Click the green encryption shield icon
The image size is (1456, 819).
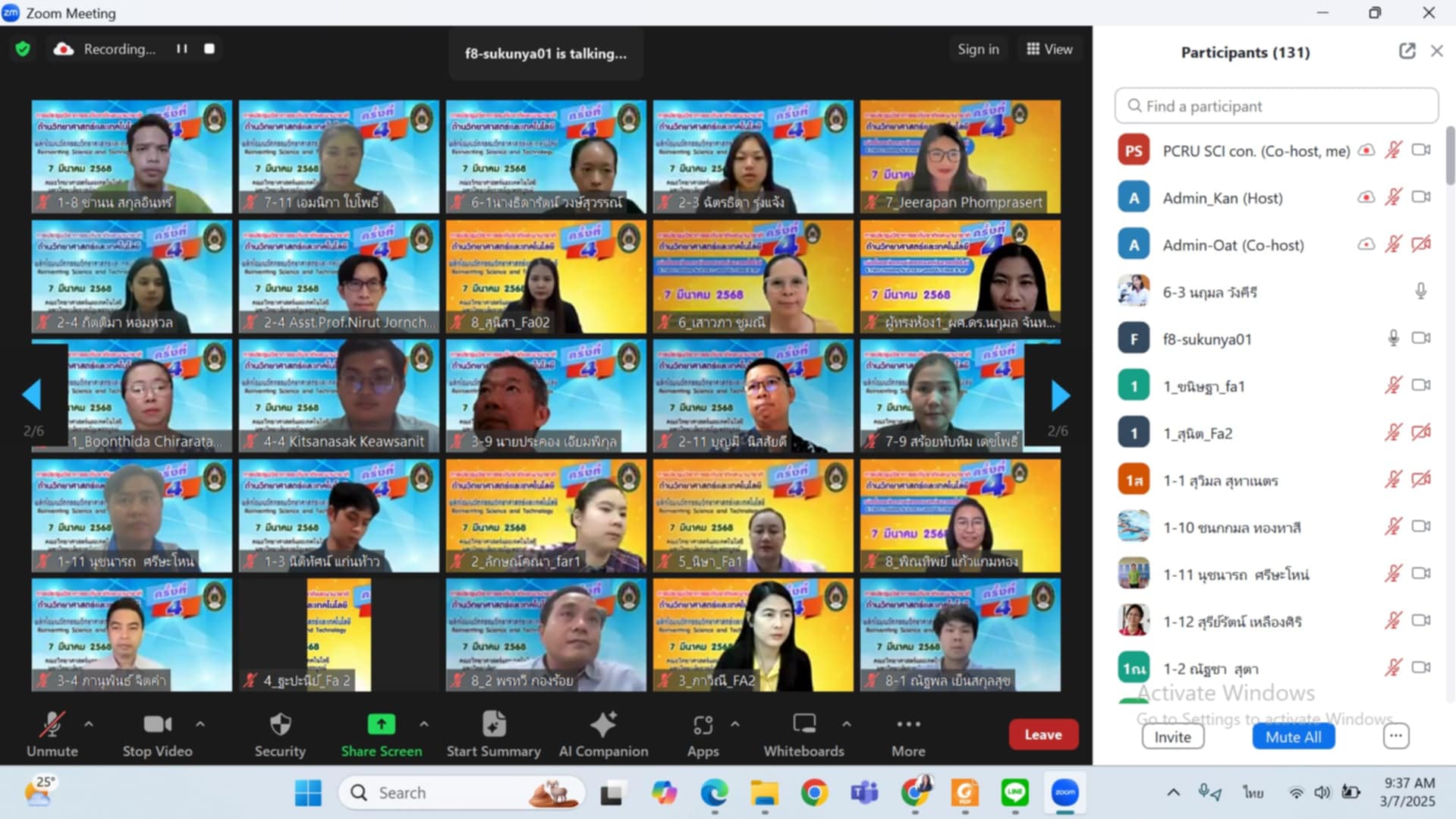[23, 49]
